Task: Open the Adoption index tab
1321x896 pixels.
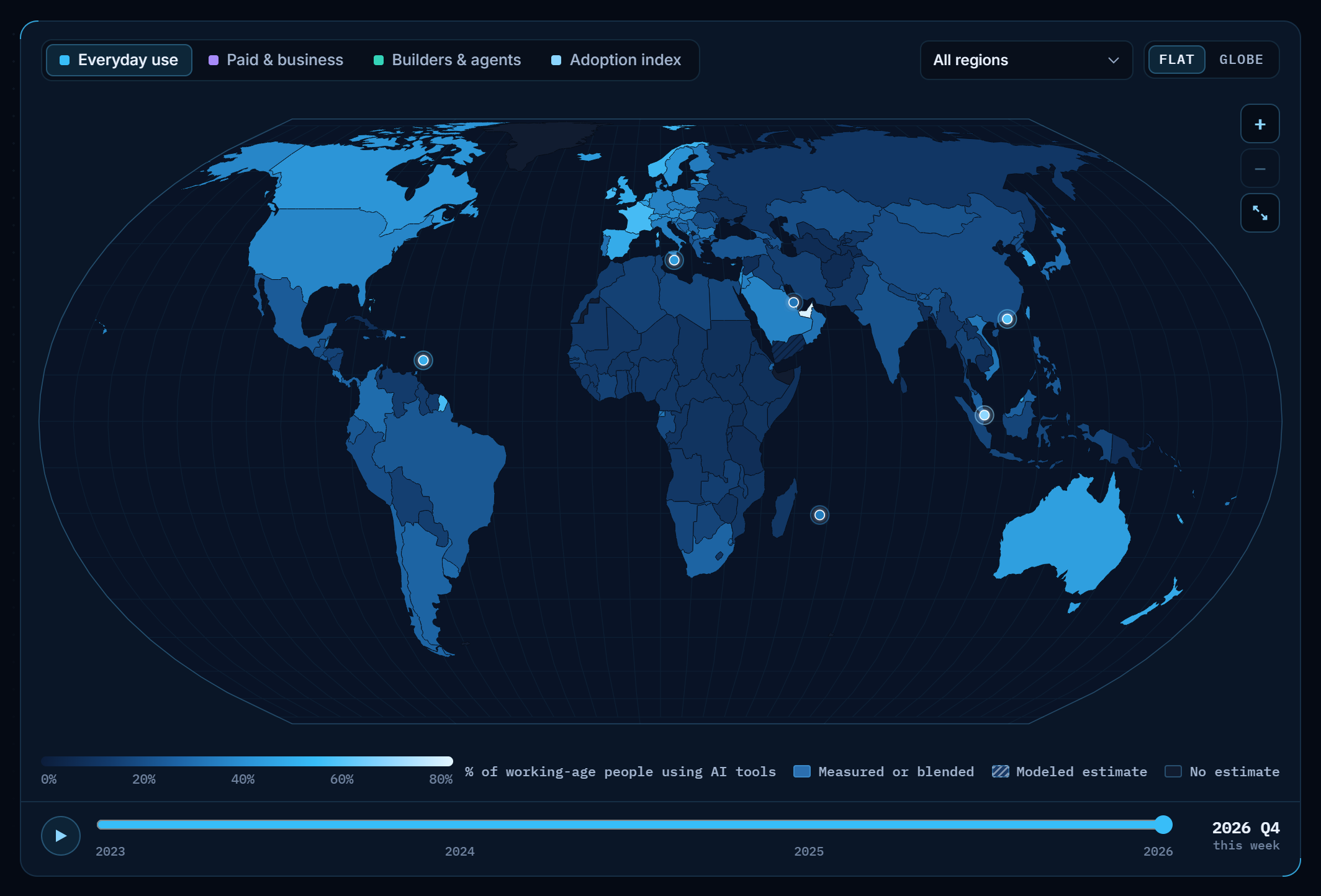Action: pyautogui.click(x=616, y=60)
